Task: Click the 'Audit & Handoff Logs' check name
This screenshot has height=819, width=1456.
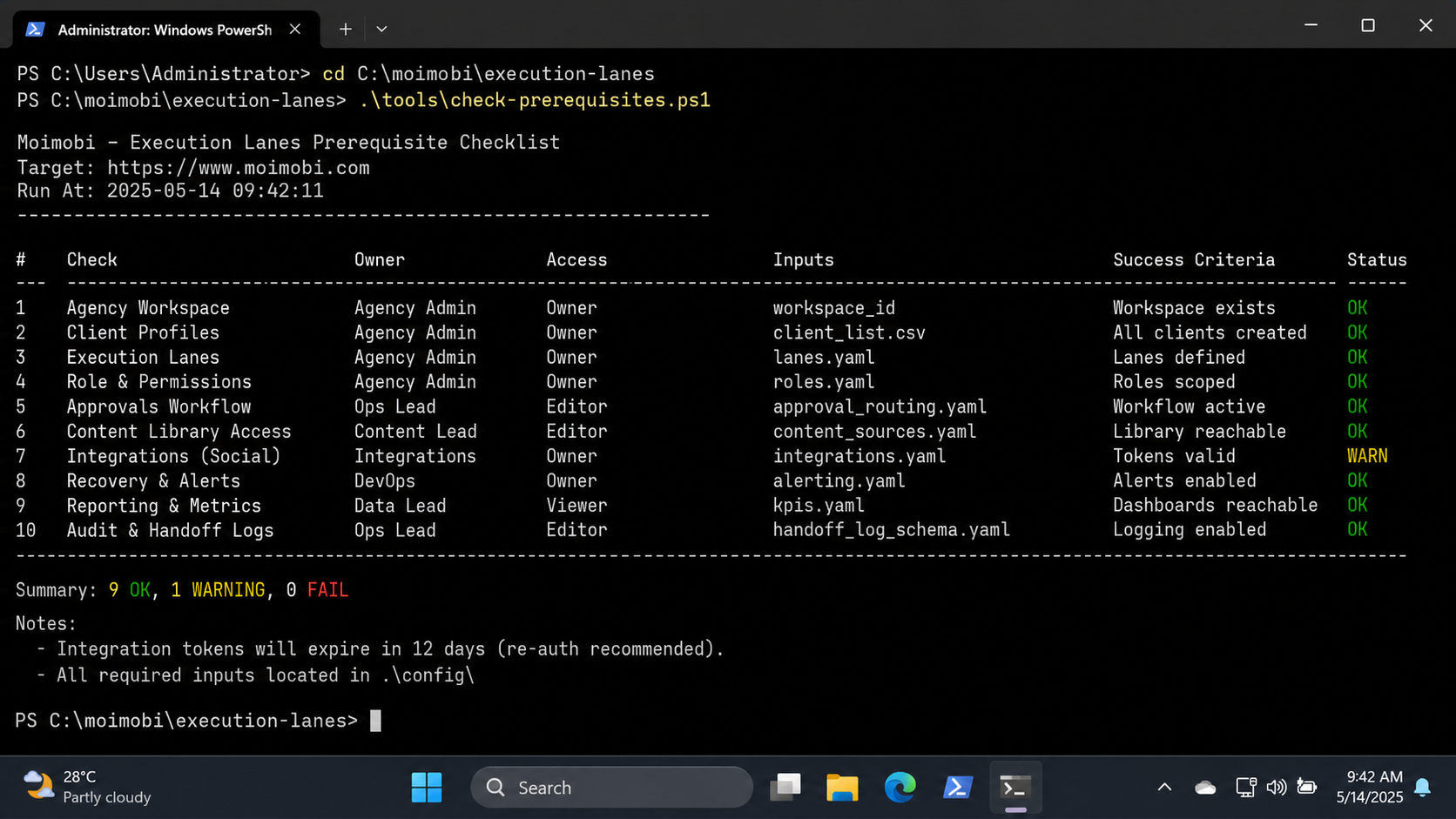Action: 170,530
